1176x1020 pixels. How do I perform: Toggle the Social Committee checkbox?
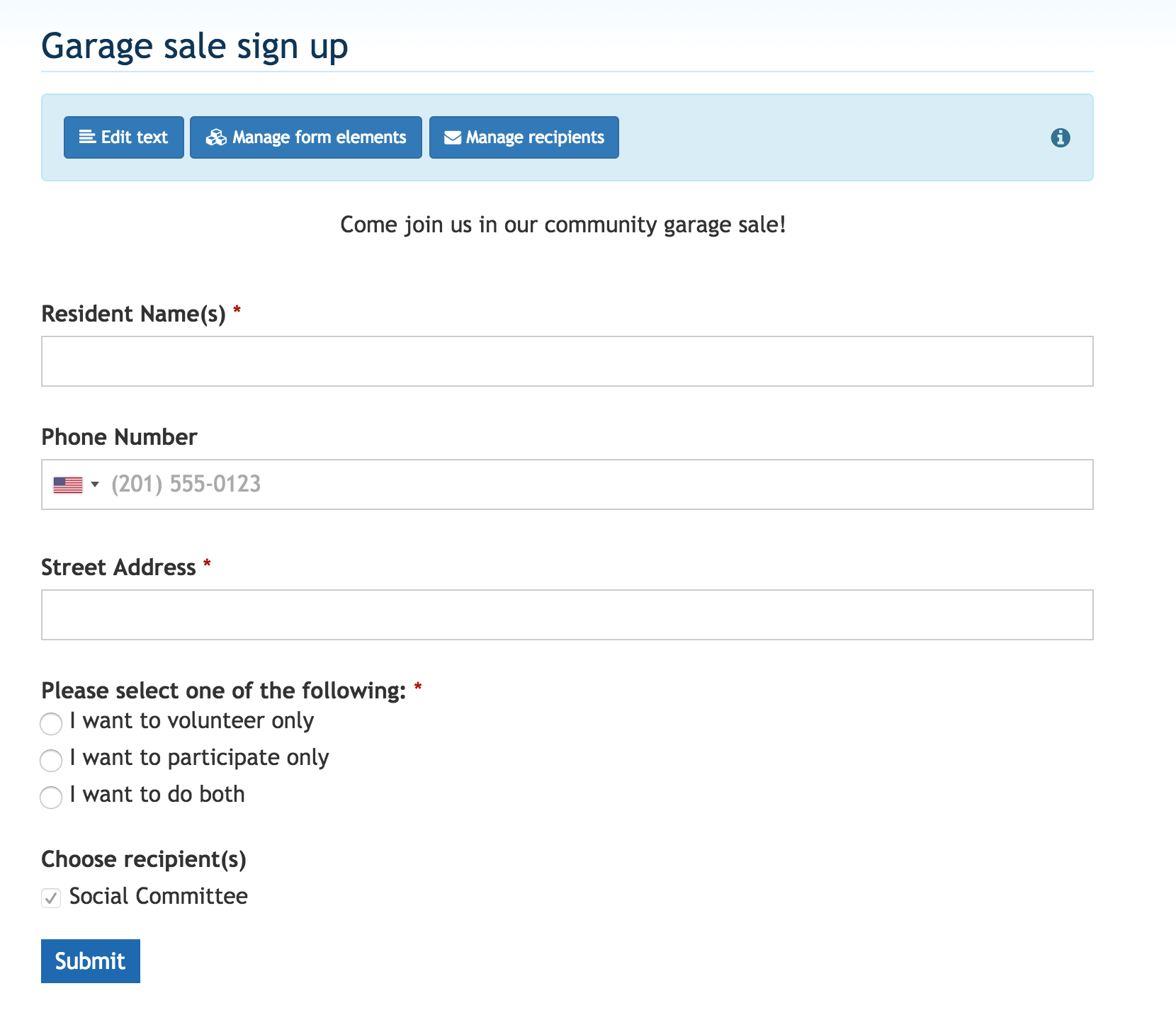point(51,898)
